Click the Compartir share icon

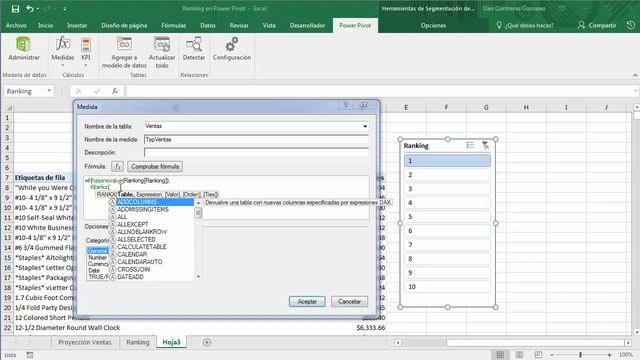point(581,25)
